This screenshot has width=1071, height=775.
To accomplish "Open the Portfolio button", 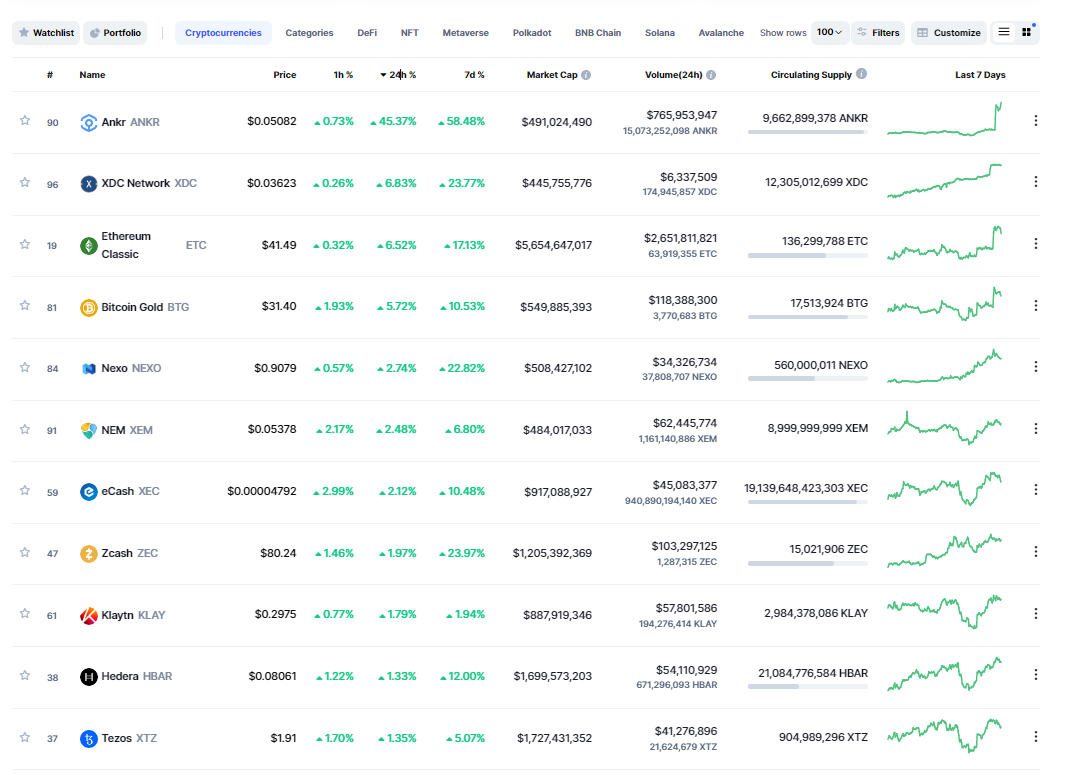I will 115,33.
